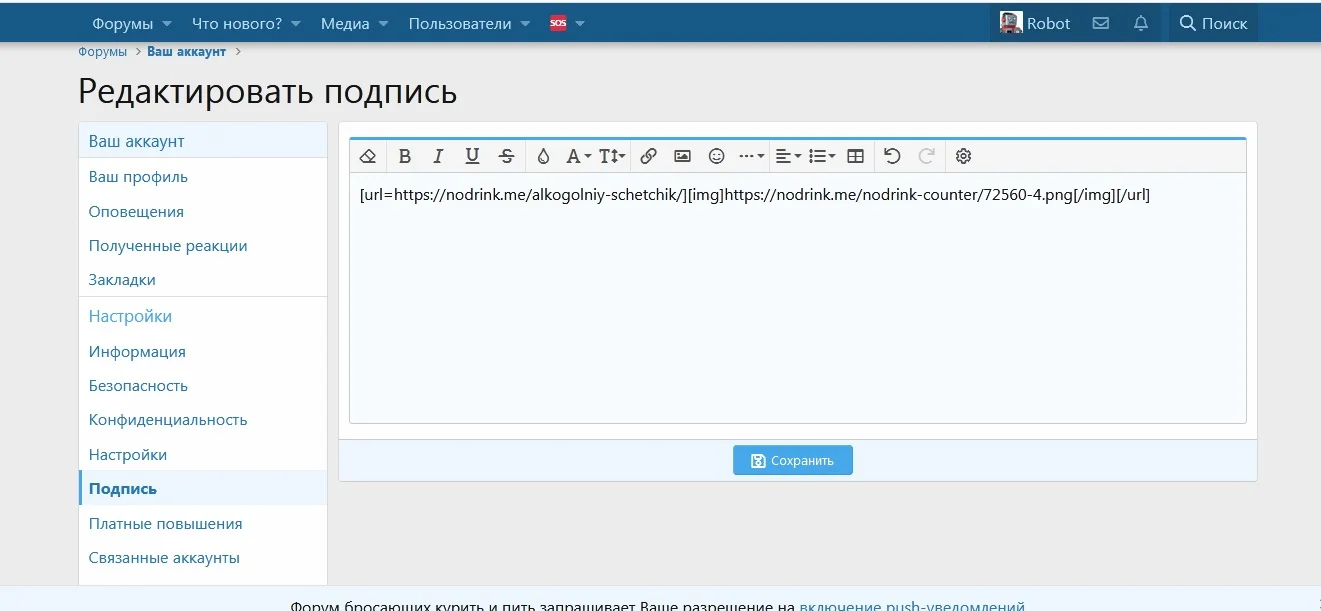This screenshot has width=1321, height=611.
Task: Toggle strikethrough formatting
Action: click(506, 156)
